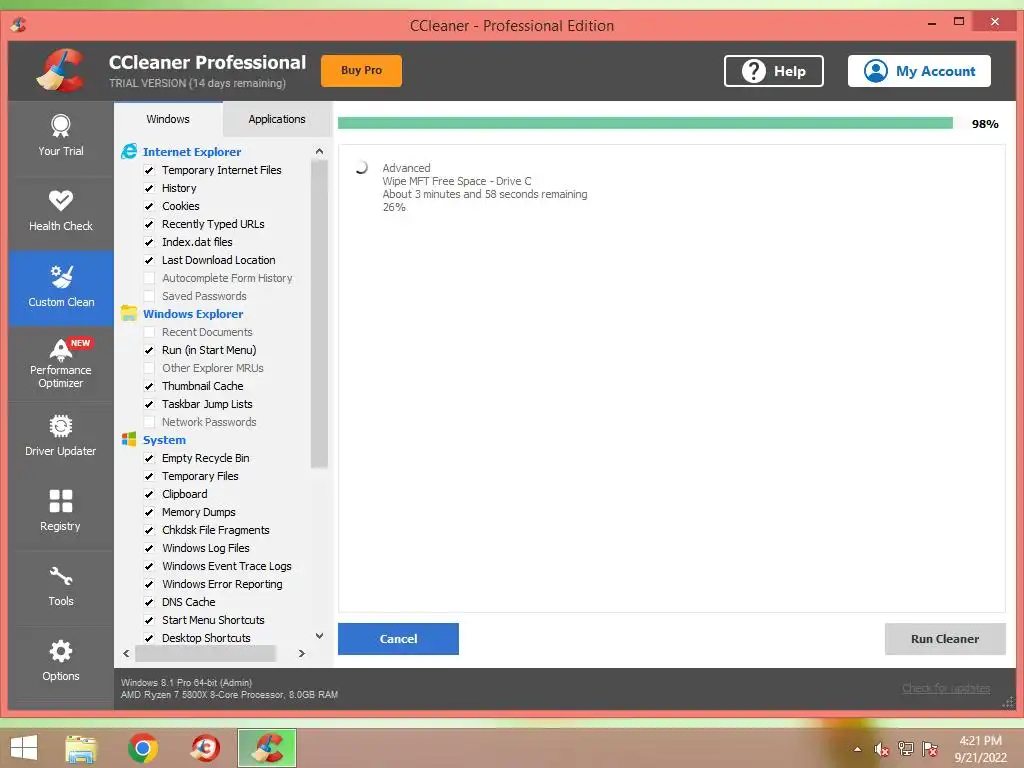Toggle the Thumbnail Cache checkbox
Image resolution: width=1024 pixels, height=768 pixels.
149,386
